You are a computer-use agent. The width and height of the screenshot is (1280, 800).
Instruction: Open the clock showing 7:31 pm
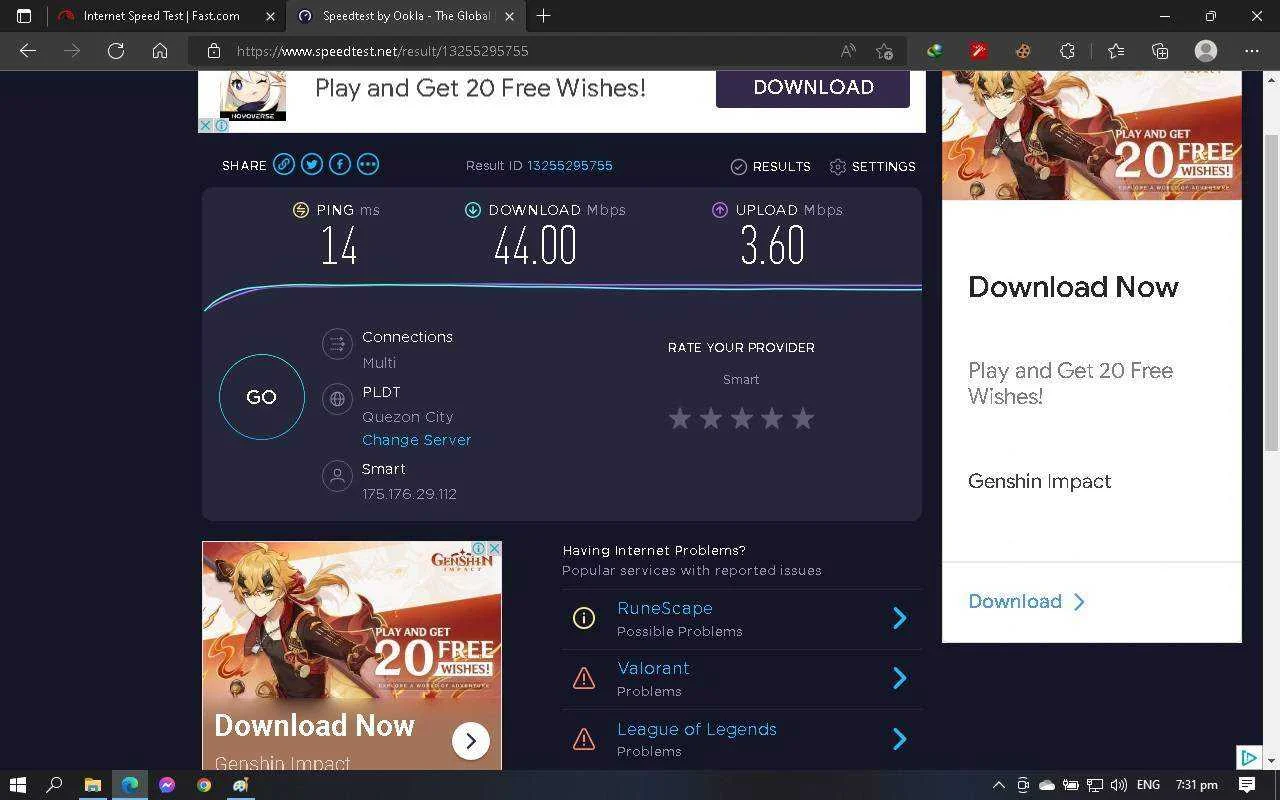(x=1197, y=785)
